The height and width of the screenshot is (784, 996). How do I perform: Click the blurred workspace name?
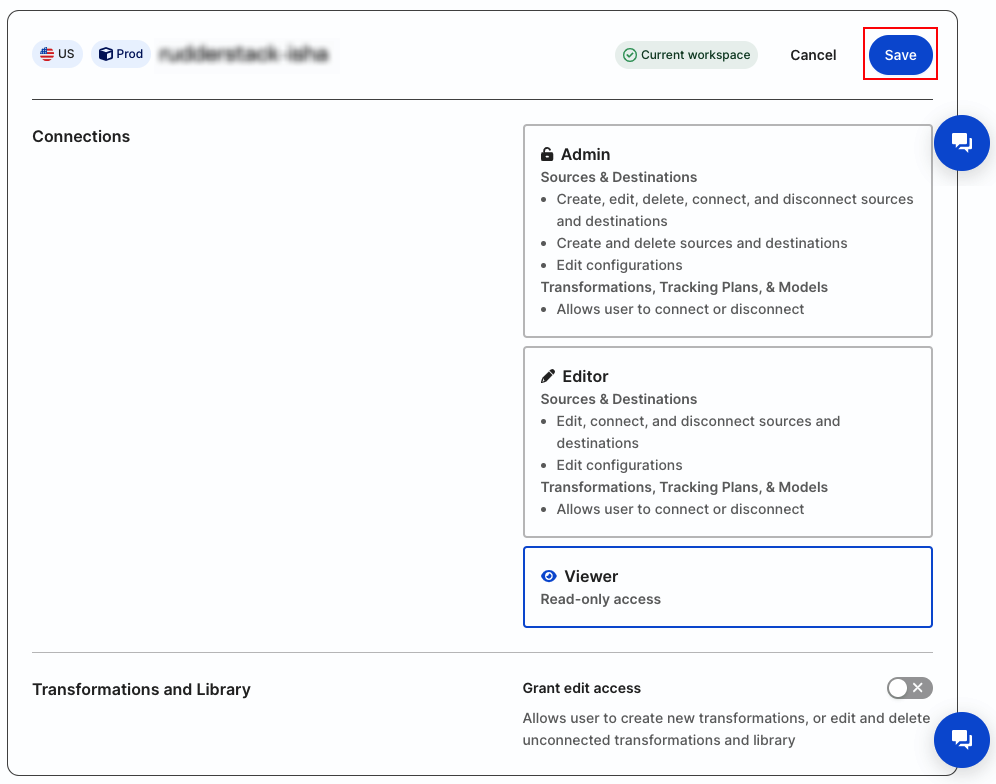coord(244,54)
